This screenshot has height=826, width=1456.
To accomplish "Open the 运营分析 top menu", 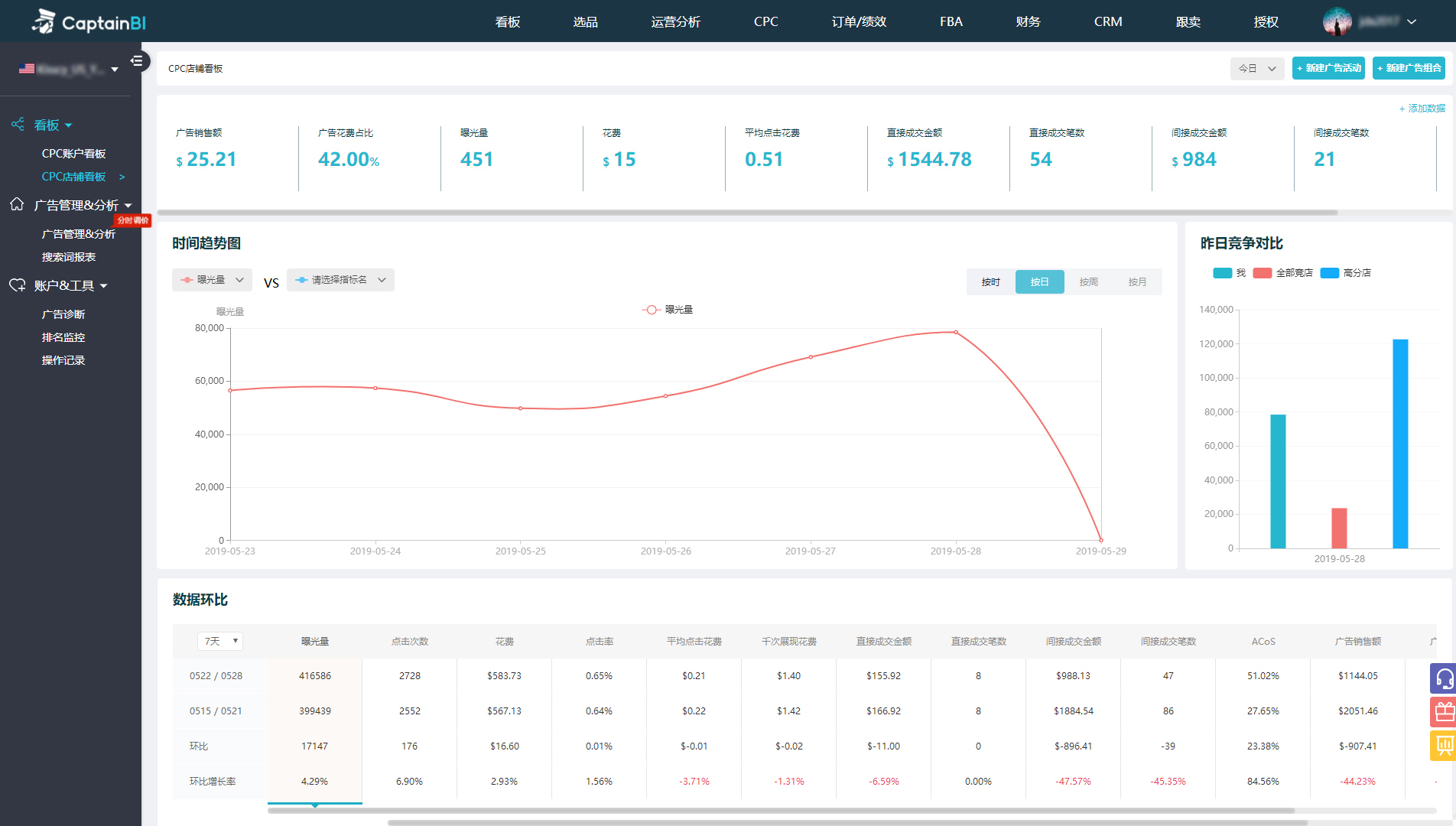I will pyautogui.click(x=675, y=21).
